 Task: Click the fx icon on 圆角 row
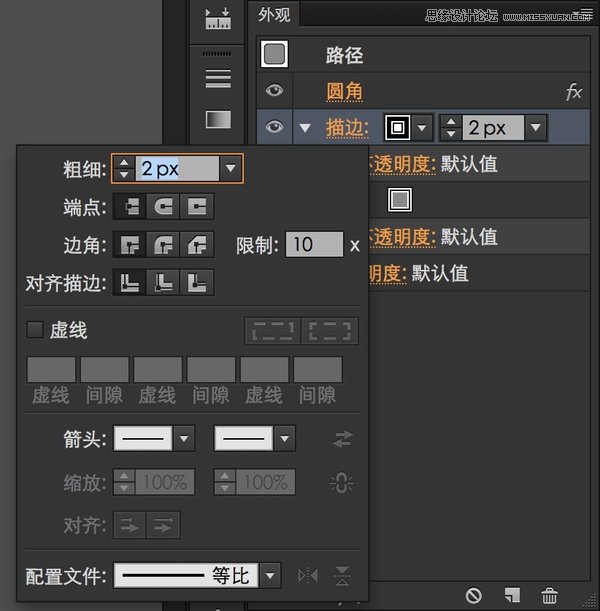(574, 92)
